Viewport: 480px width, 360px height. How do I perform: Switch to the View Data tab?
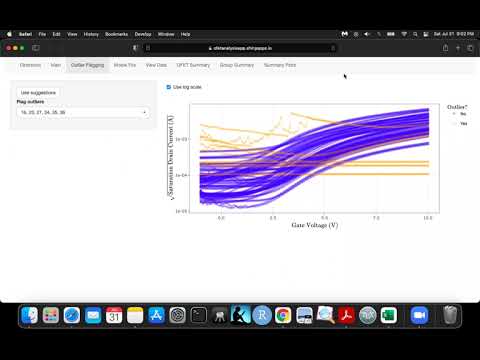tap(156, 65)
